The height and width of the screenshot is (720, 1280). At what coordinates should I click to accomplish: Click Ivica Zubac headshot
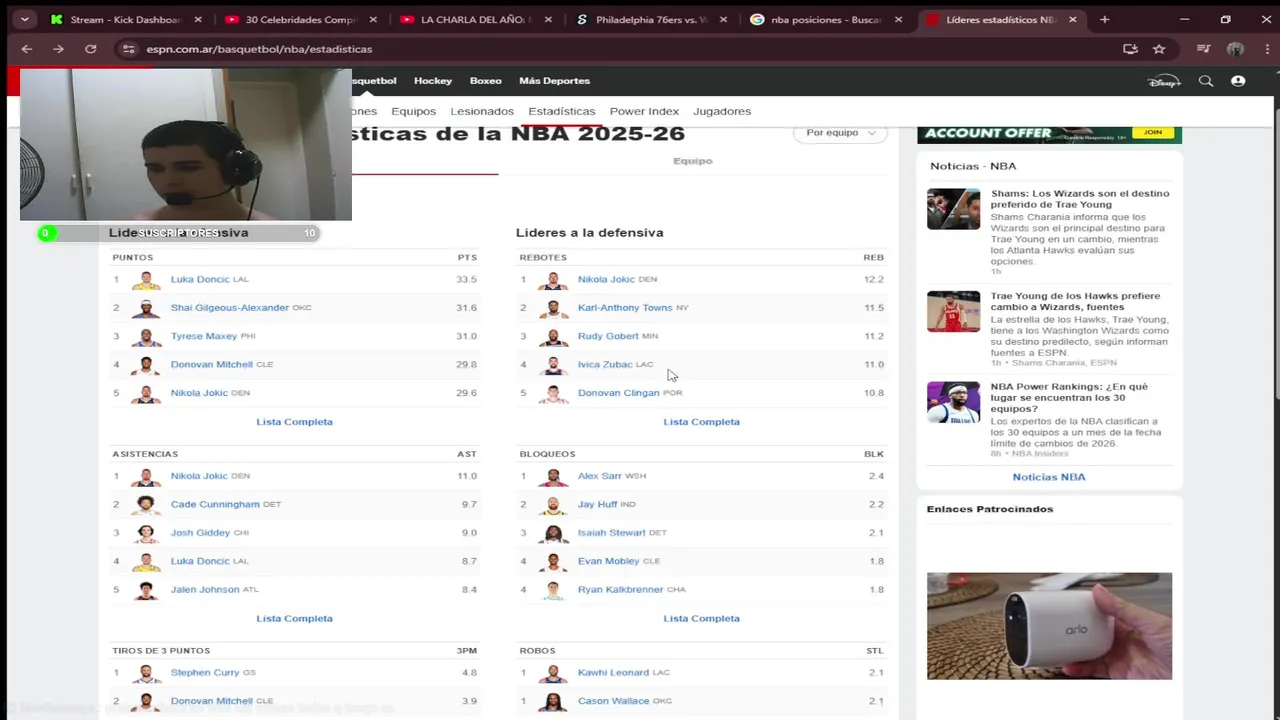tap(553, 365)
